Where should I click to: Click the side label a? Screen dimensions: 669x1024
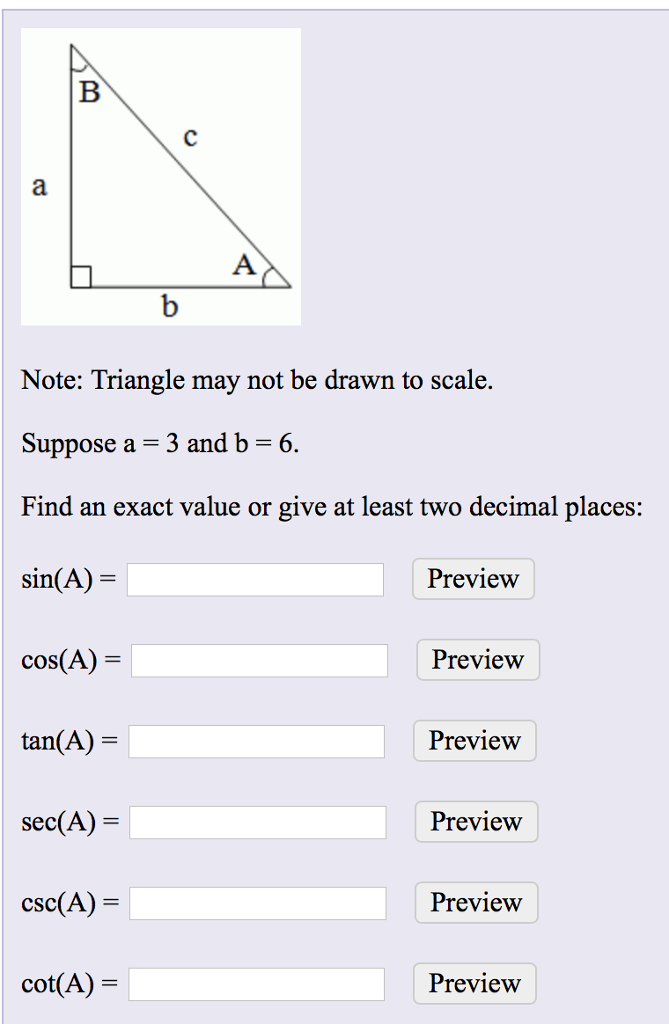pos(41,185)
